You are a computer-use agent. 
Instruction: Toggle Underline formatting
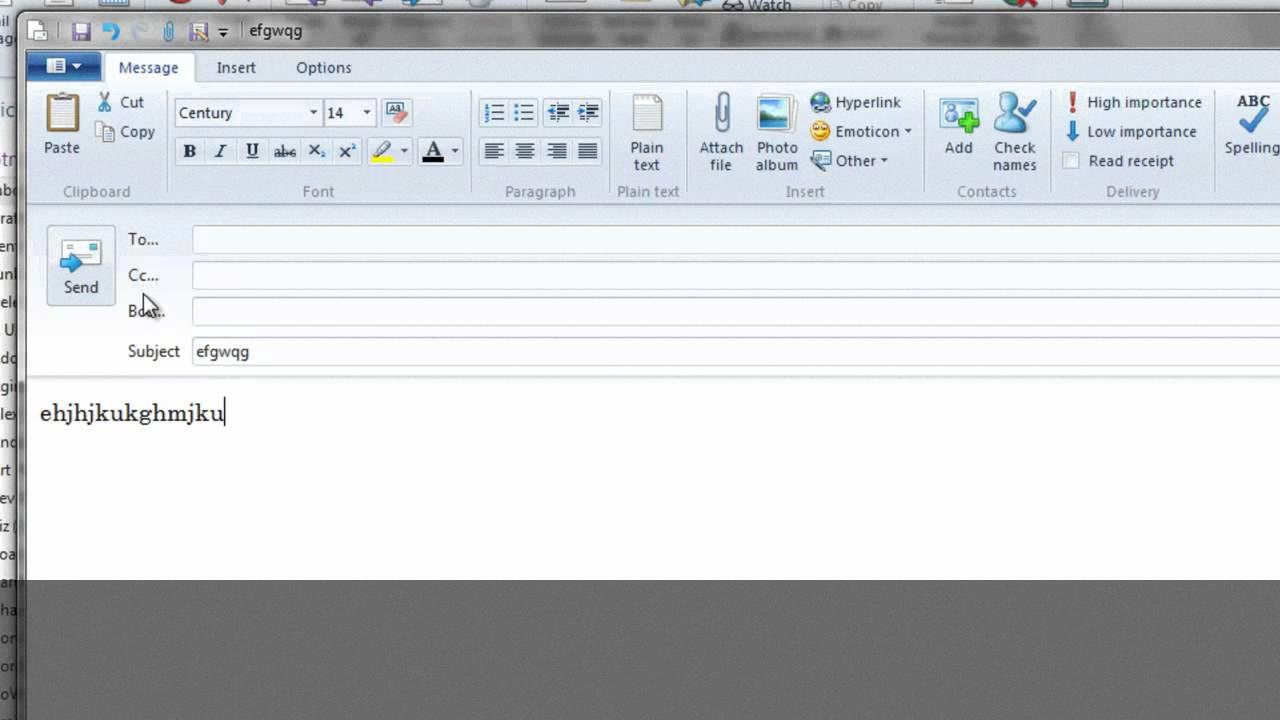tap(252, 151)
